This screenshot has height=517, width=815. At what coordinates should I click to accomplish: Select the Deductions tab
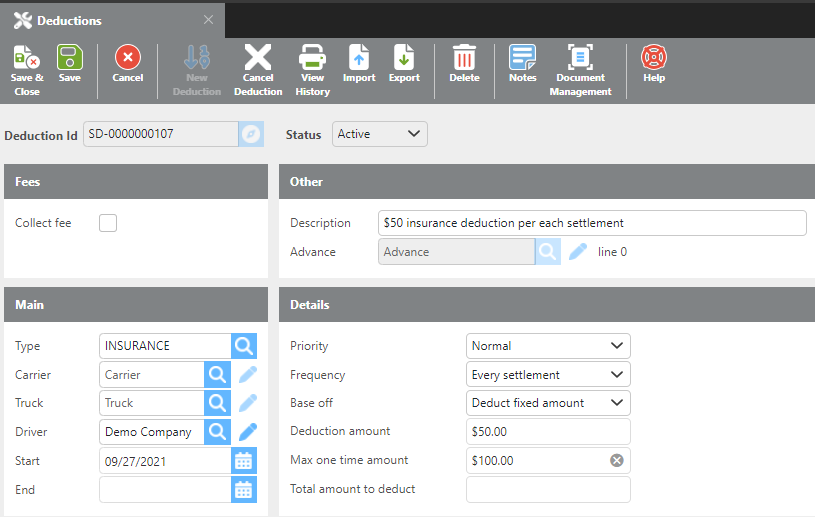click(x=69, y=20)
